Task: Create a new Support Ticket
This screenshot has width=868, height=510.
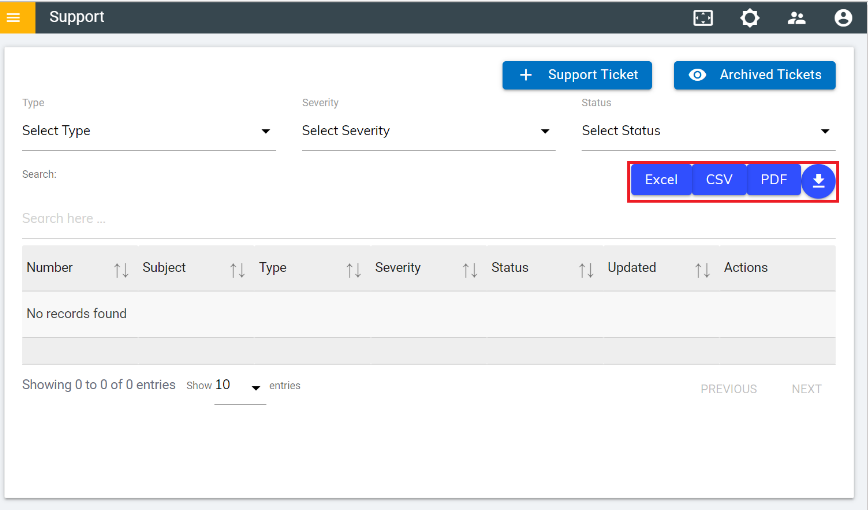Action: tap(577, 75)
